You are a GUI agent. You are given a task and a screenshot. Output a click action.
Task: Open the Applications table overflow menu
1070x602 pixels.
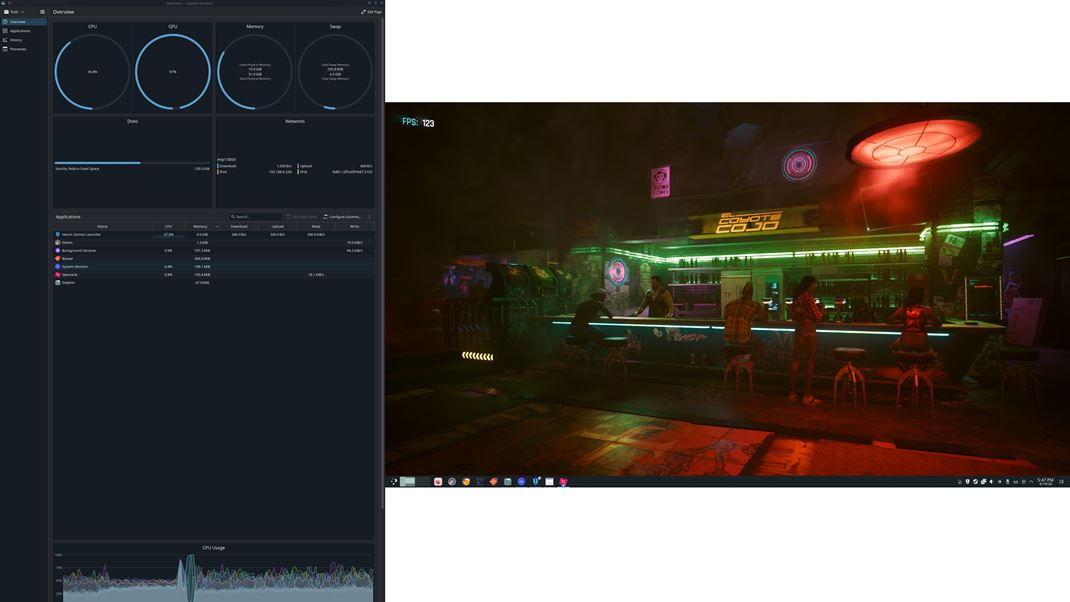(x=370, y=216)
